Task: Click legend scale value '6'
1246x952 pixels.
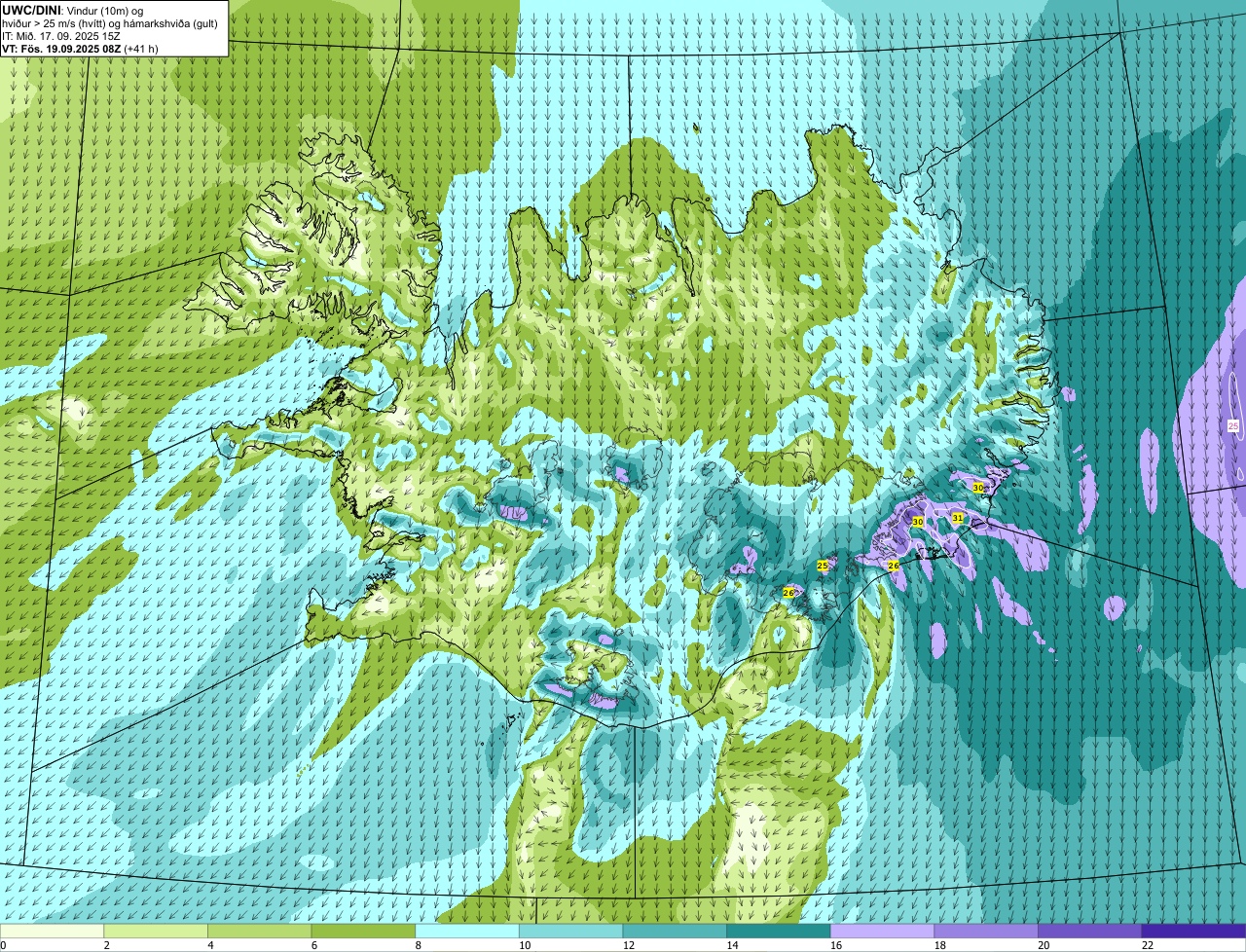Action: tap(314, 945)
